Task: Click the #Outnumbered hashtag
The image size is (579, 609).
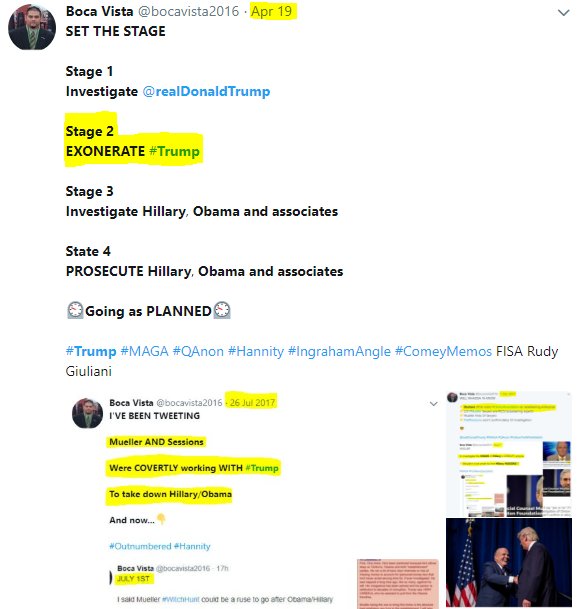Action: point(140,546)
